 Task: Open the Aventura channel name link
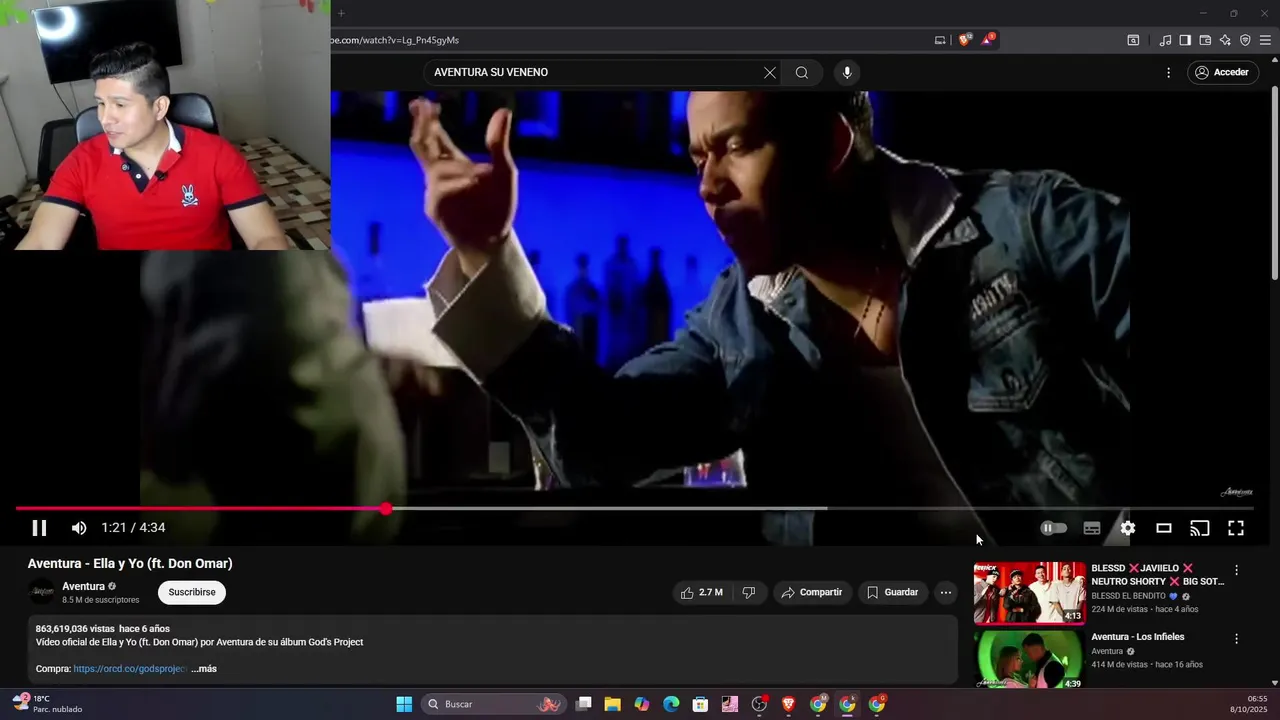point(83,586)
